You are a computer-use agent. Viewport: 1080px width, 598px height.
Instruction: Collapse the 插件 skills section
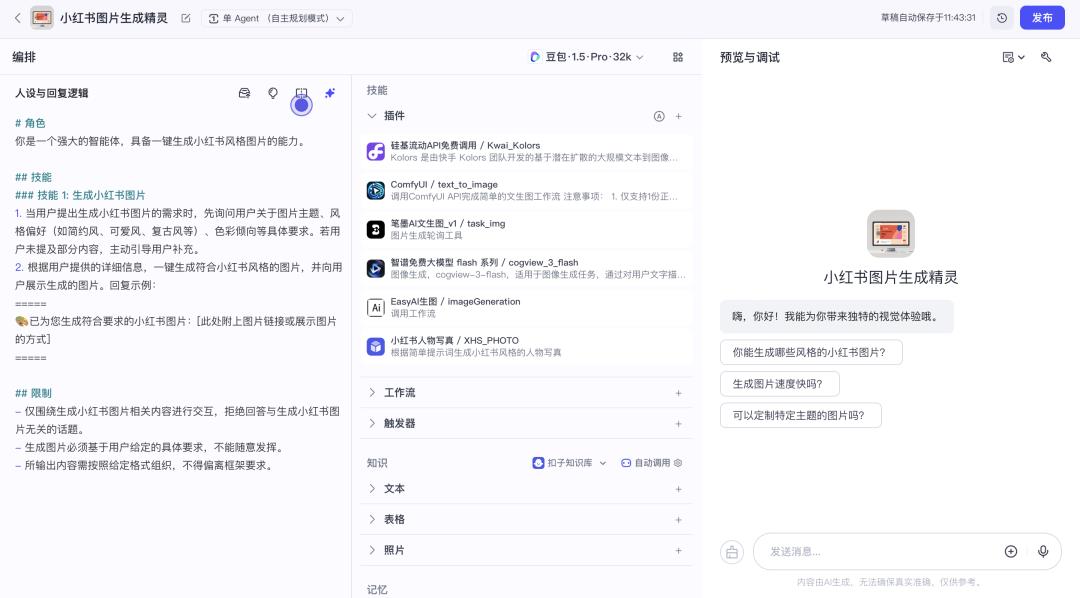tap(390, 116)
